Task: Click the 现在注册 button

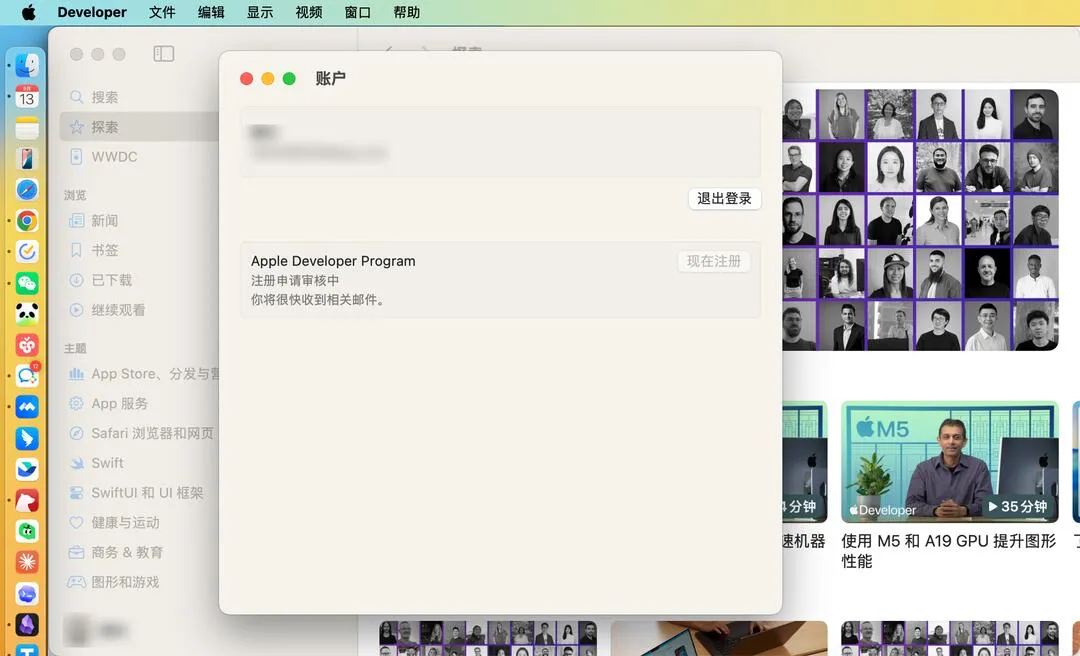Action: pos(714,261)
